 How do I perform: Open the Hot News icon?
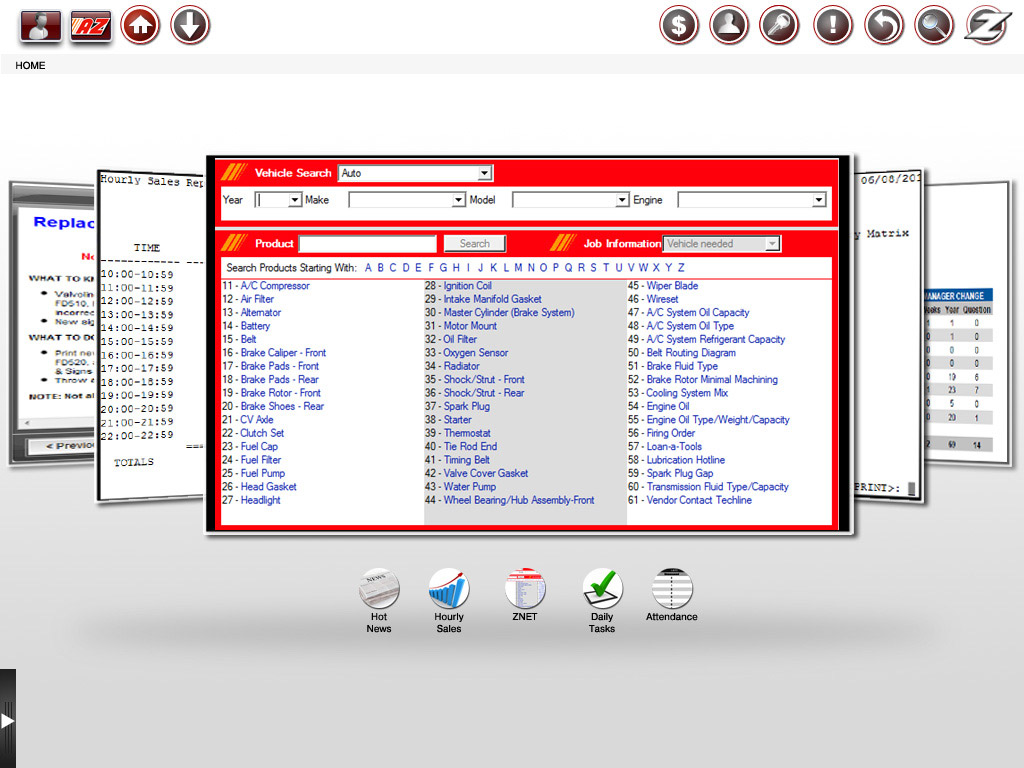pyautogui.click(x=379, y=589)
